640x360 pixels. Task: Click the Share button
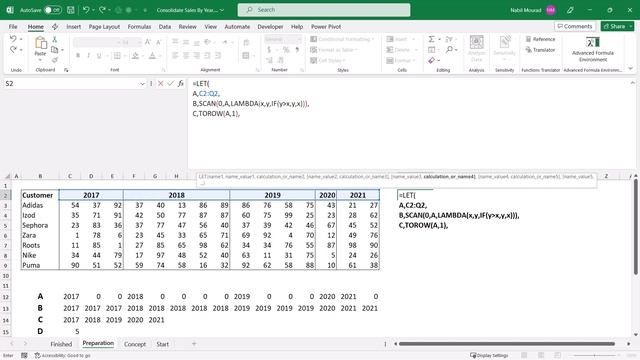click(x=614, y=26)
